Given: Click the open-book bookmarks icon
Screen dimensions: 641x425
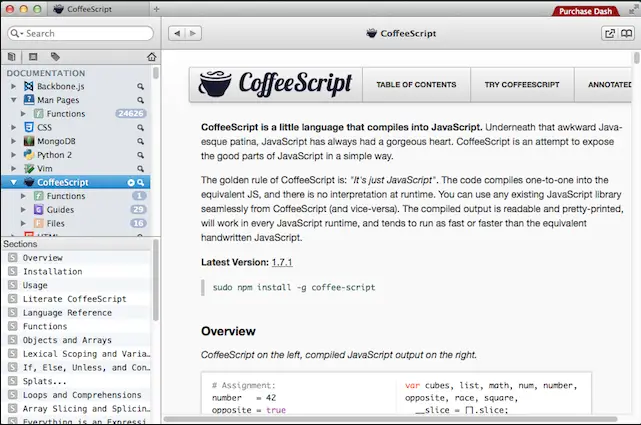Looking at the screenshot, I should click(x=626, y=34).
